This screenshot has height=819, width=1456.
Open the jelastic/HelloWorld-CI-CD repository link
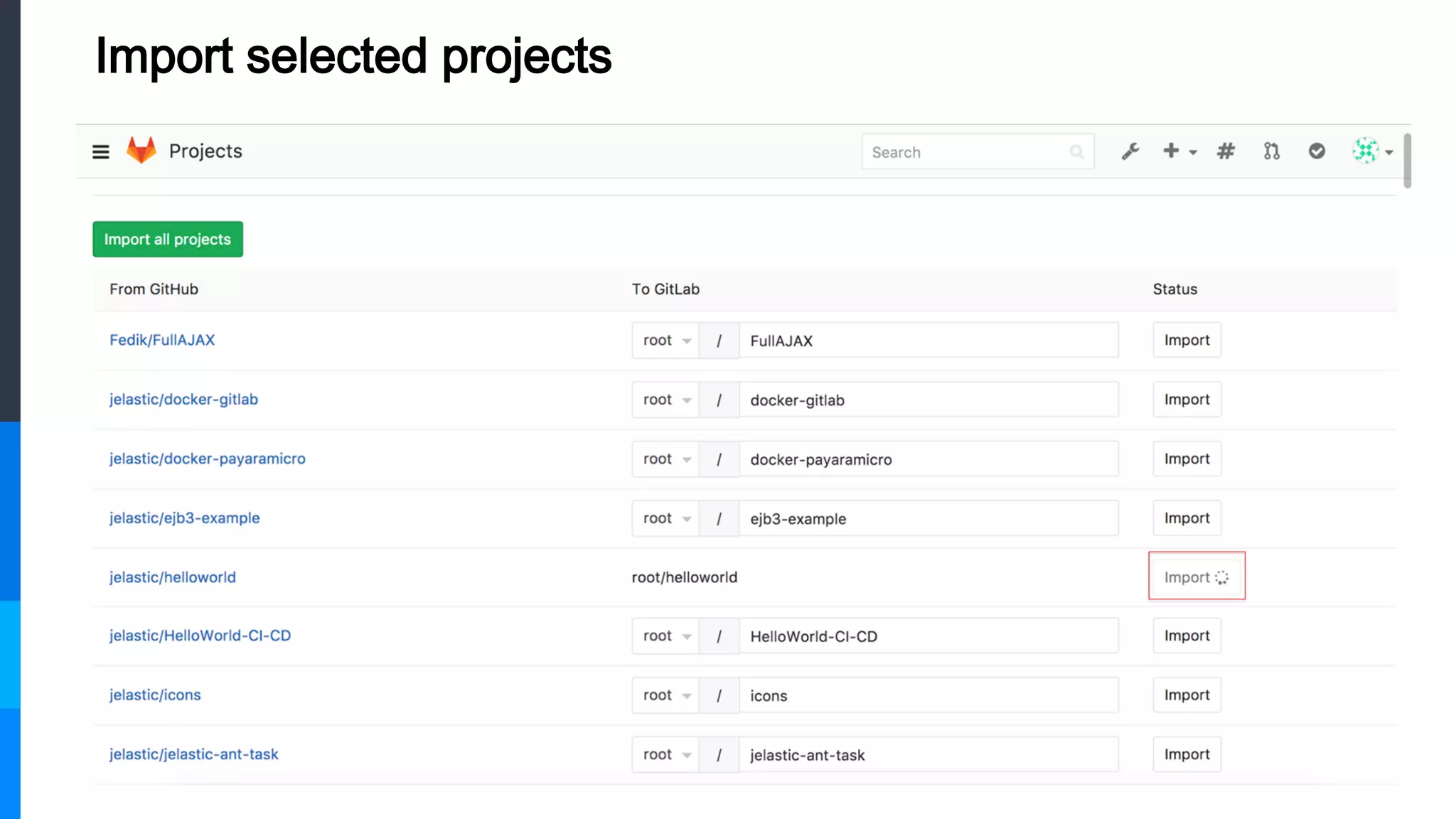(x=200, y=636)
